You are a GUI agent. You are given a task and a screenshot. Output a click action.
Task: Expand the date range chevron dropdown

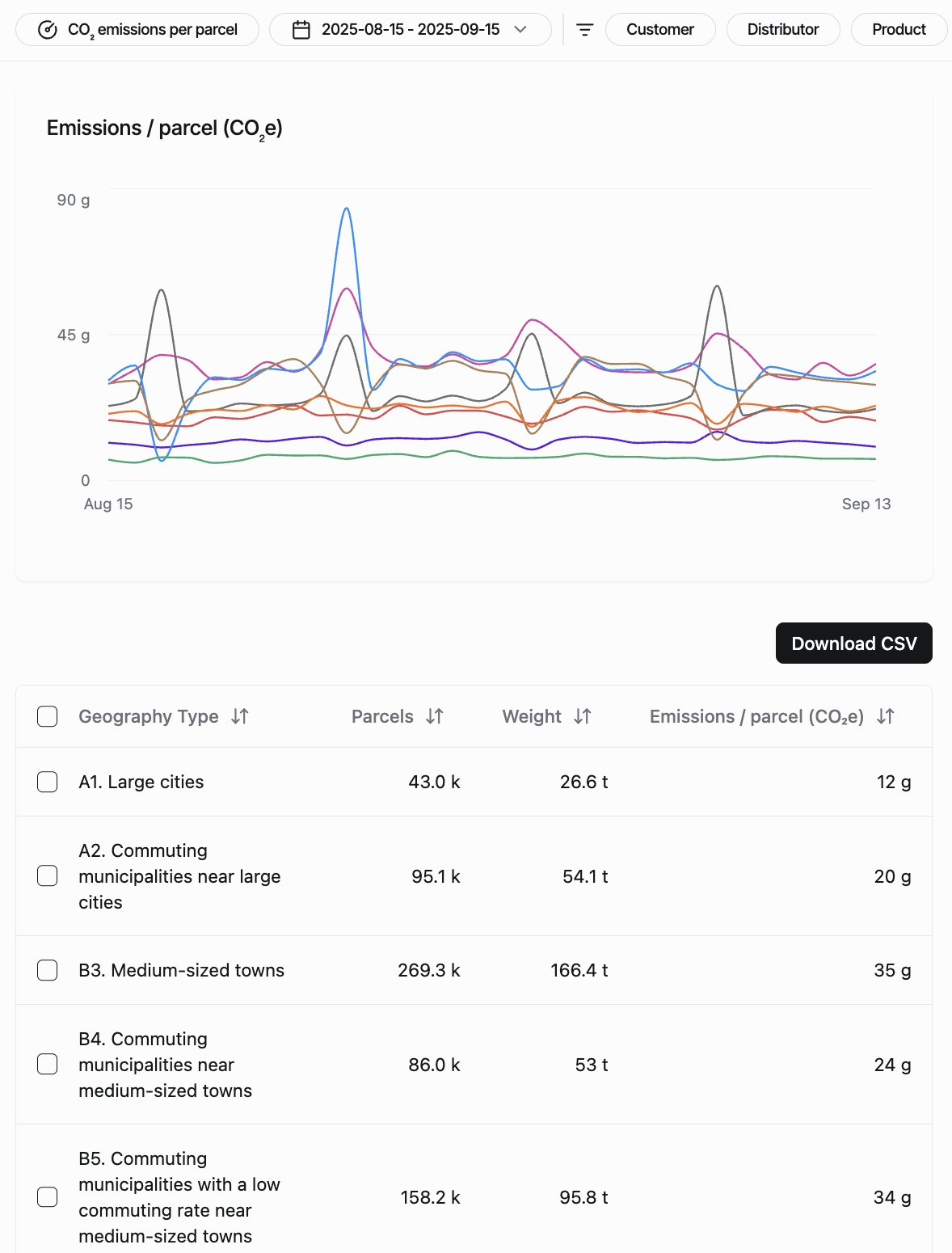tap(520, 30)
